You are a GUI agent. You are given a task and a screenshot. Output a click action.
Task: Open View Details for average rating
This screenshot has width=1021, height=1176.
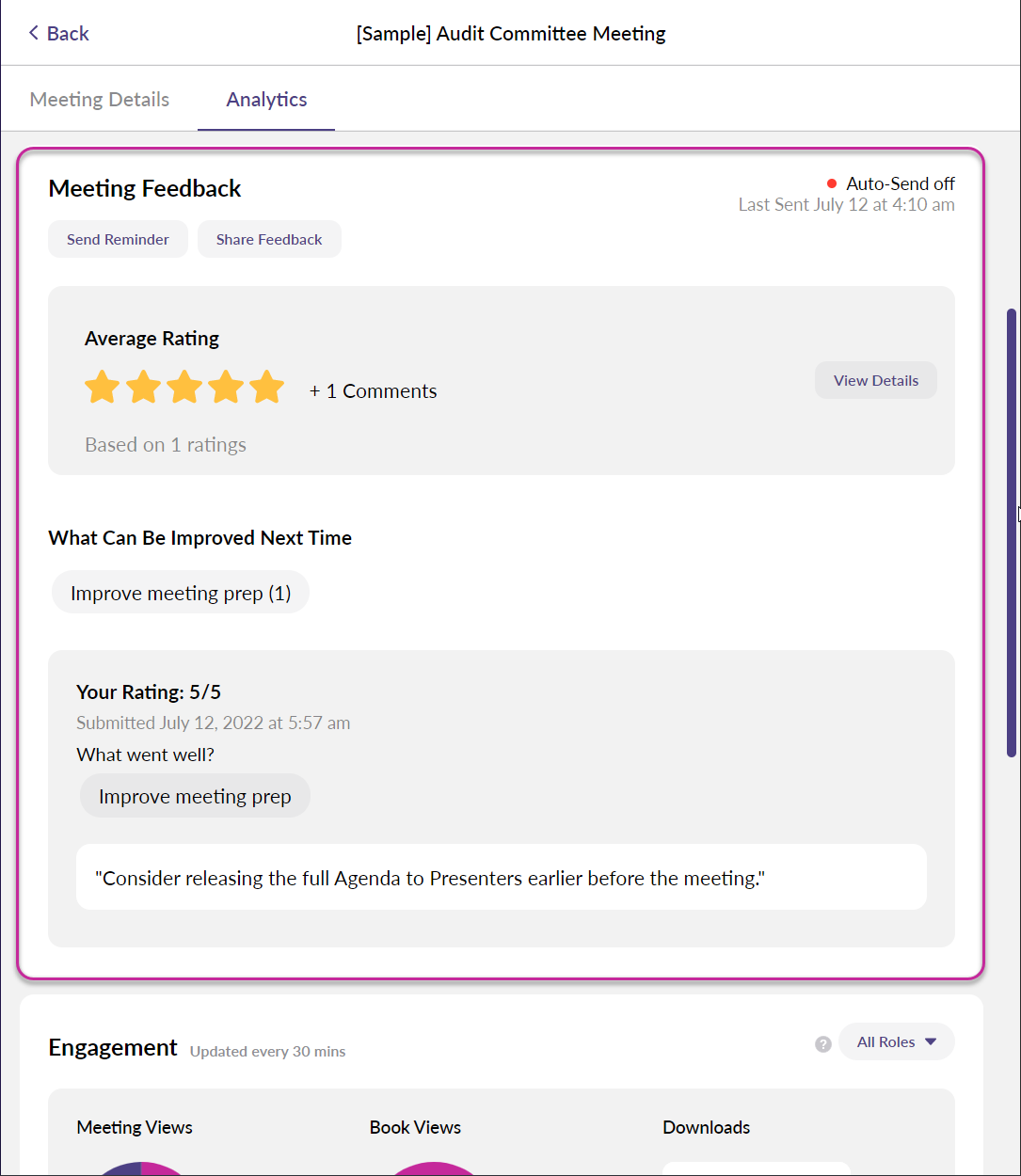(875, 380)
